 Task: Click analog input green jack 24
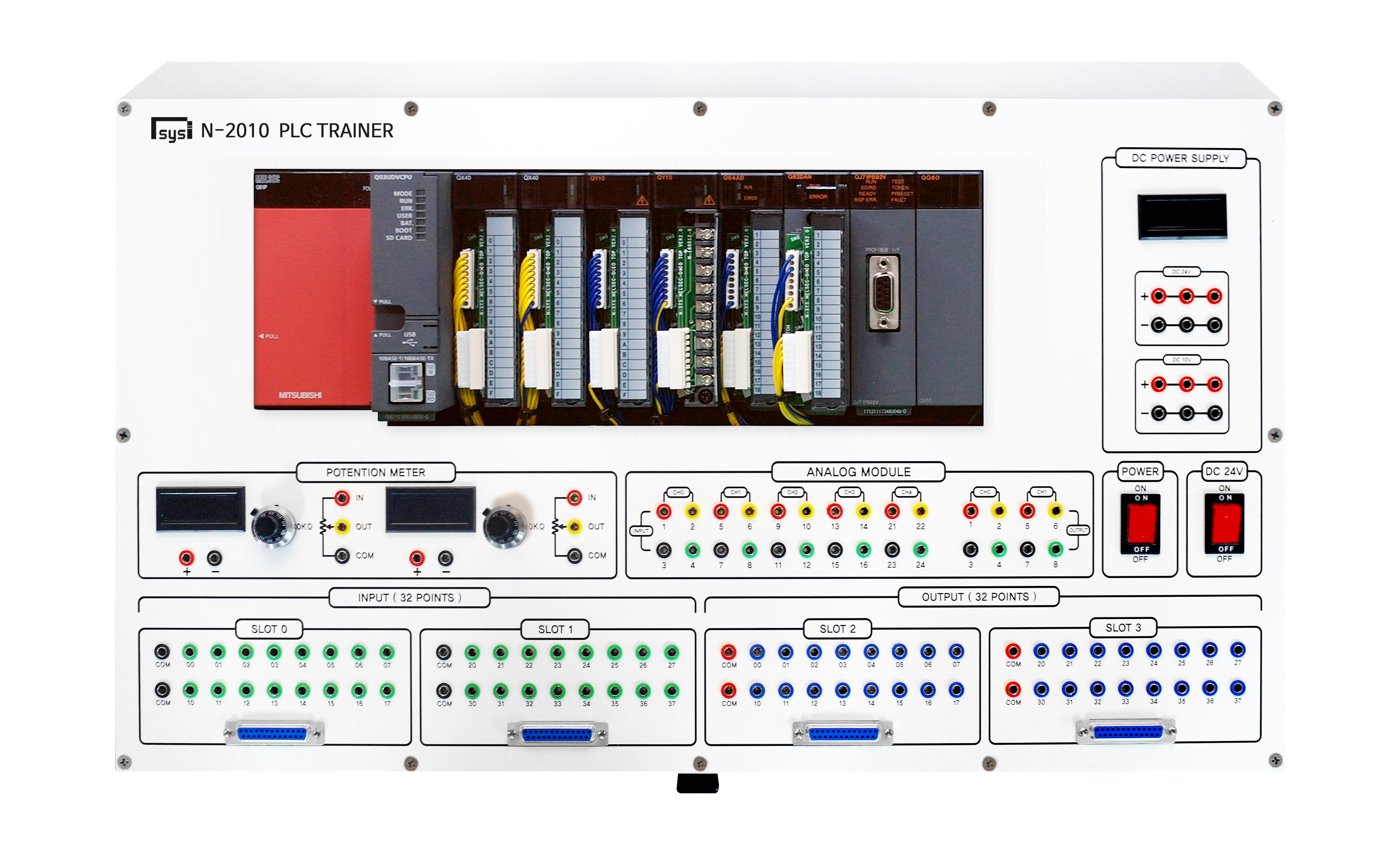pos(920,549)
